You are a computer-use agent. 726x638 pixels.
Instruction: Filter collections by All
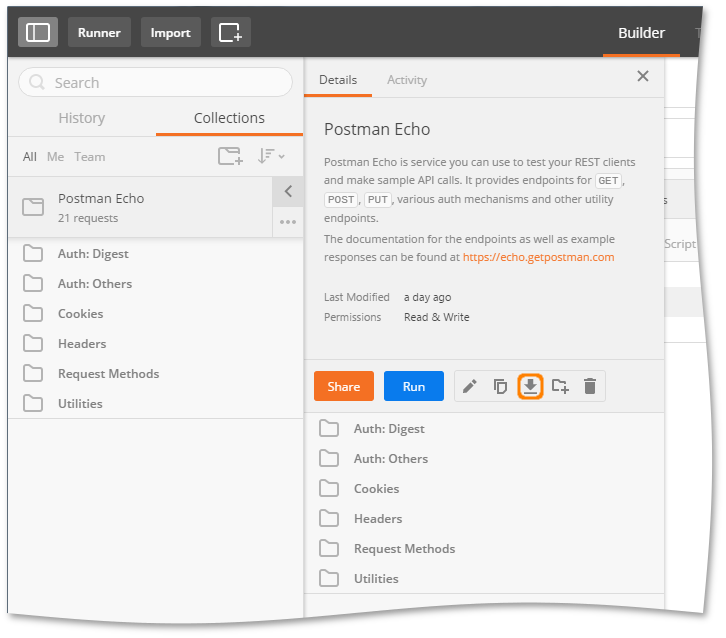[30, 157]
